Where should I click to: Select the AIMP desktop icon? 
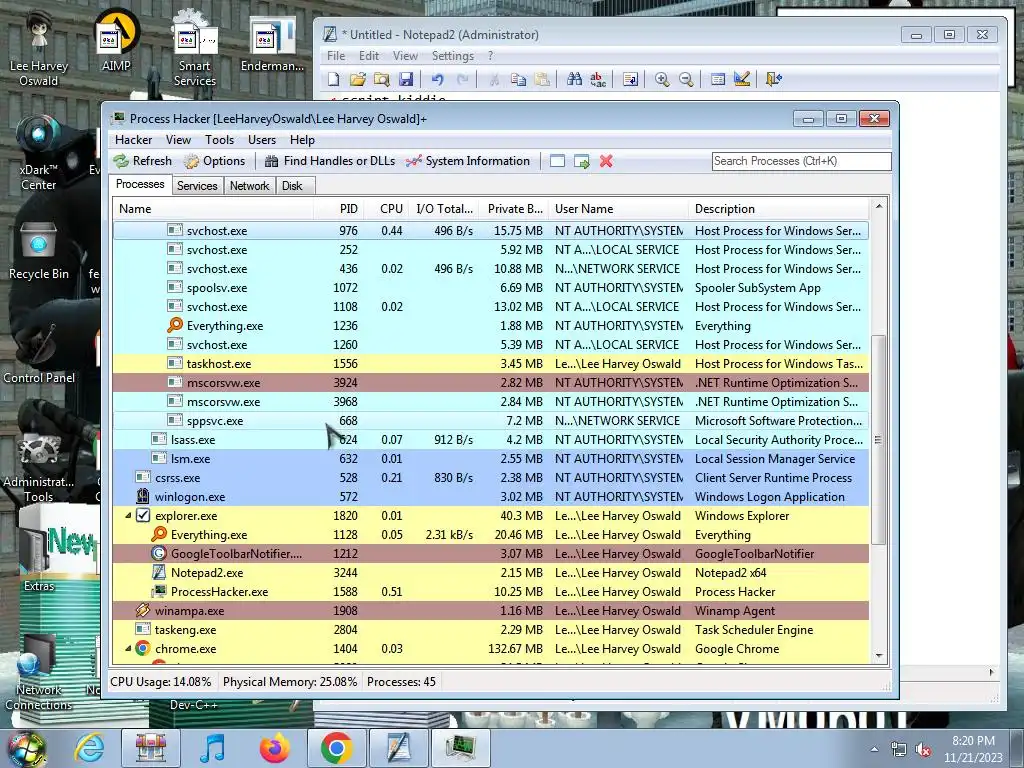(116, 42)
